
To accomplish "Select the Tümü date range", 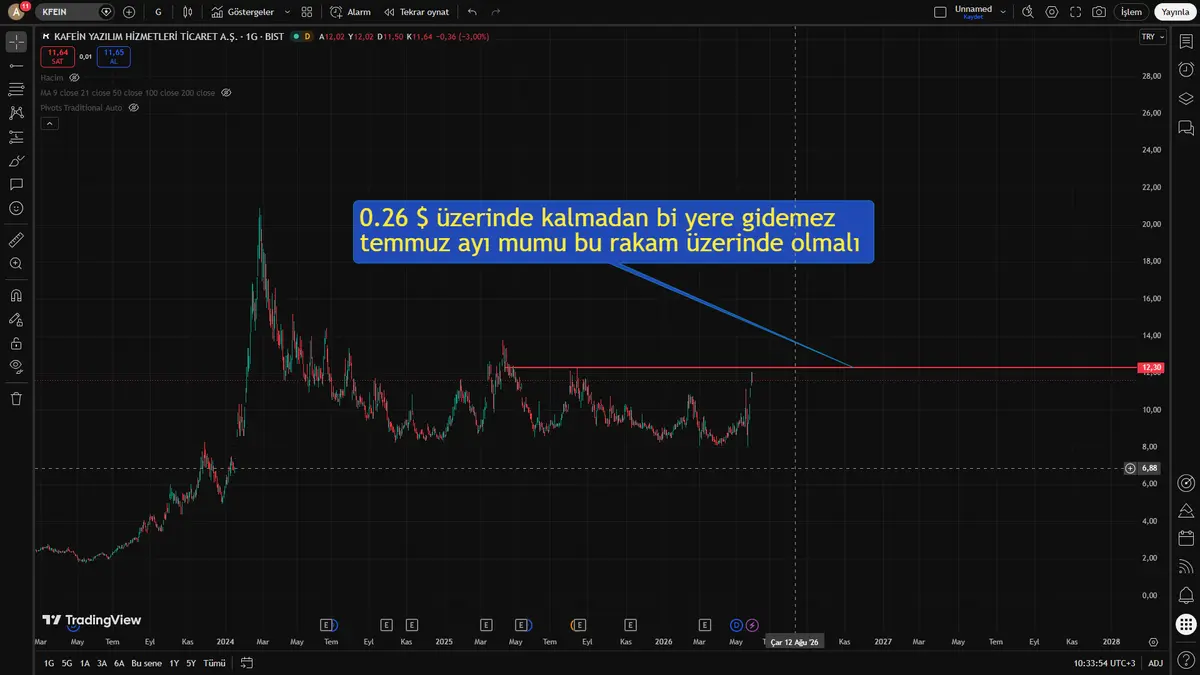I will click(215, 663).
